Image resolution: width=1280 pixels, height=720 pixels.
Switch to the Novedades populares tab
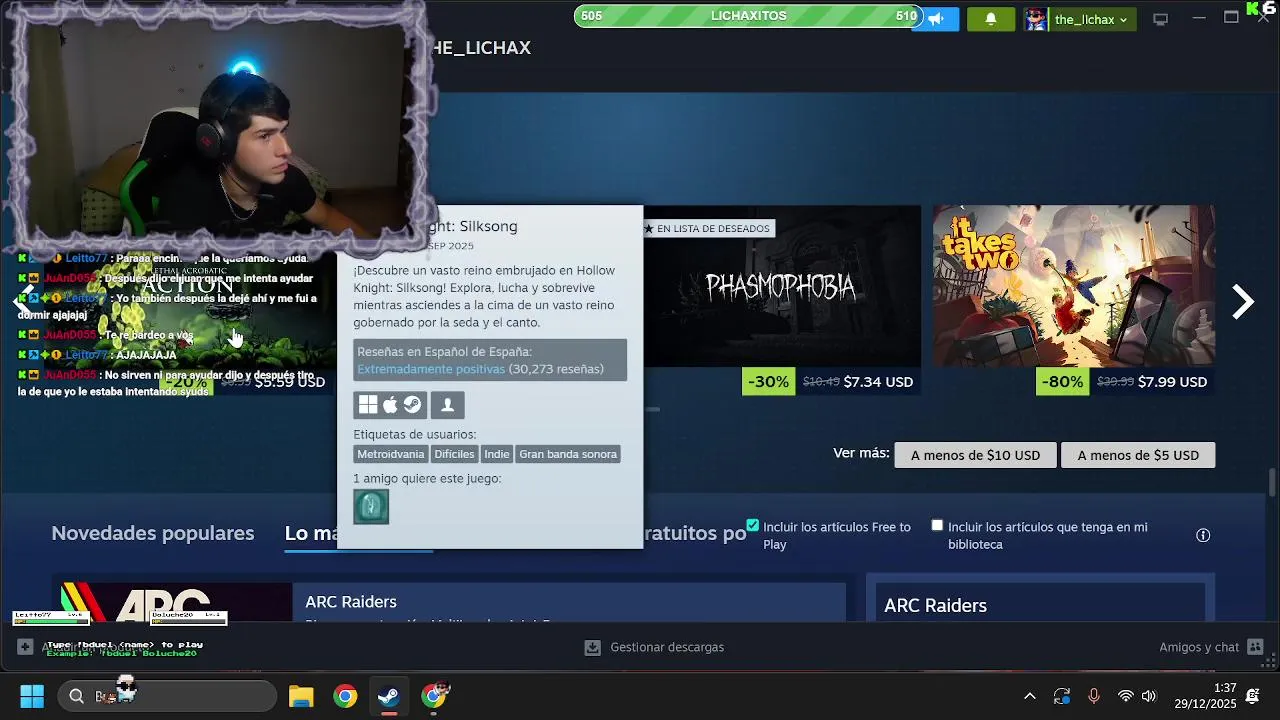coord(153,533)
